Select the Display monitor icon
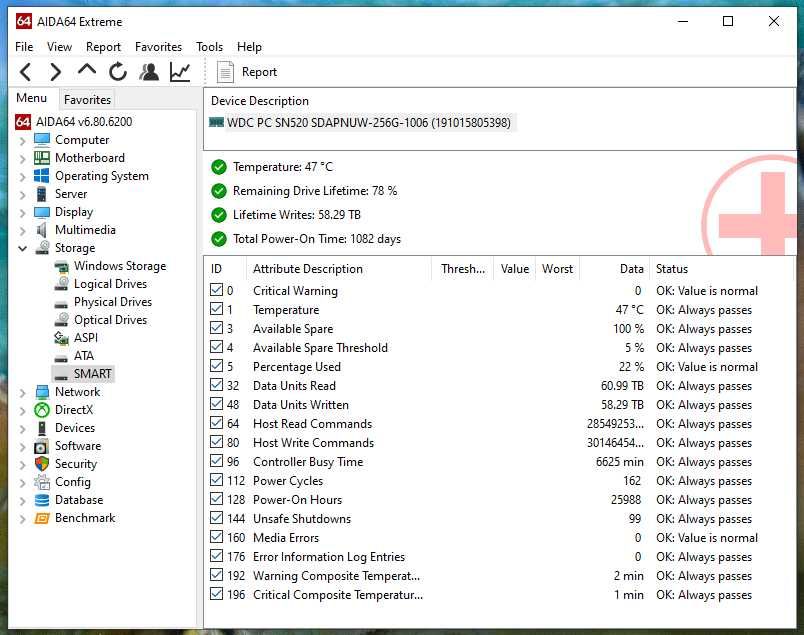804x635 pixels. coord(42,212)
